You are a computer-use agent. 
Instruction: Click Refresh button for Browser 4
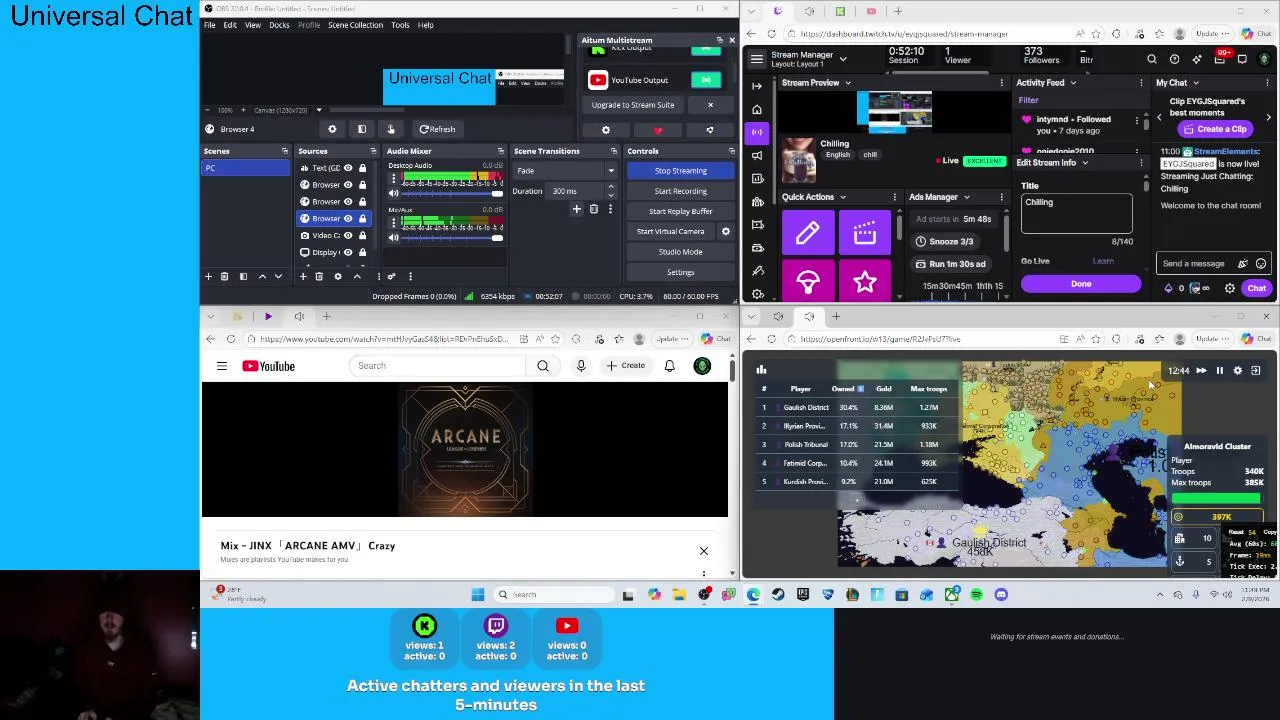(437, 129)
